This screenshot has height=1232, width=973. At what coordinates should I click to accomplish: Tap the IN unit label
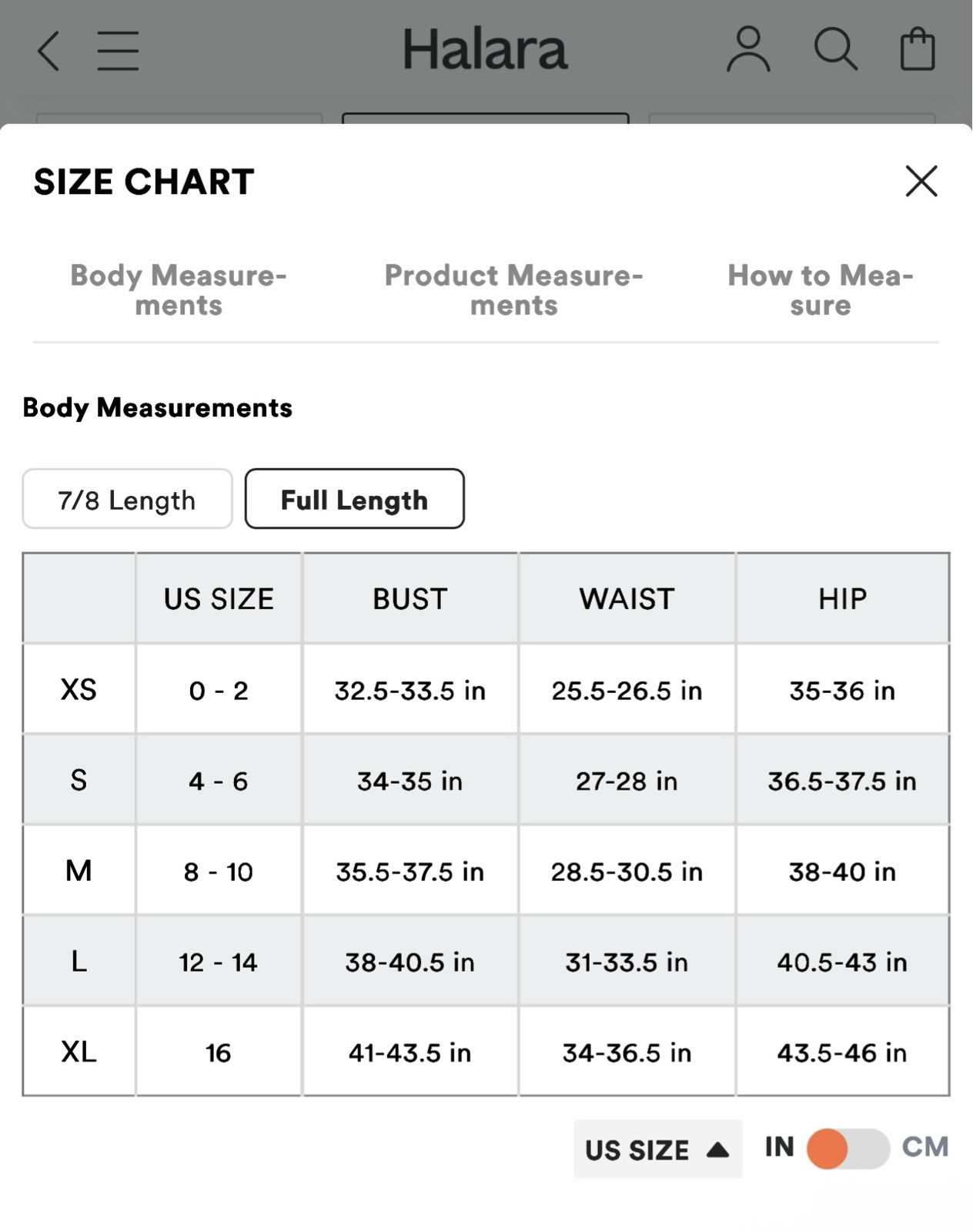point(780,1147)
